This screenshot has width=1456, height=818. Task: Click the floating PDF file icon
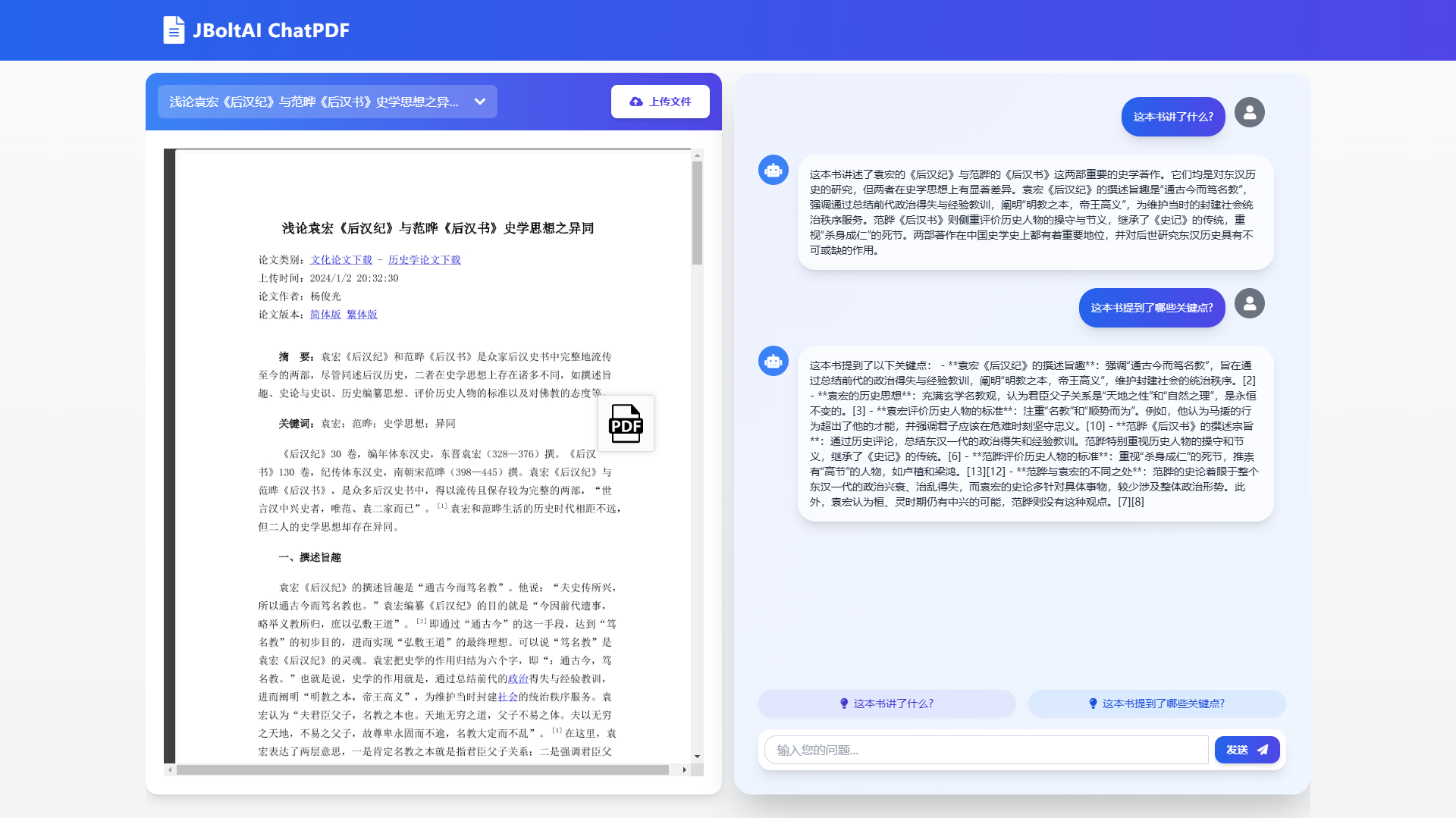coord(626,423)
